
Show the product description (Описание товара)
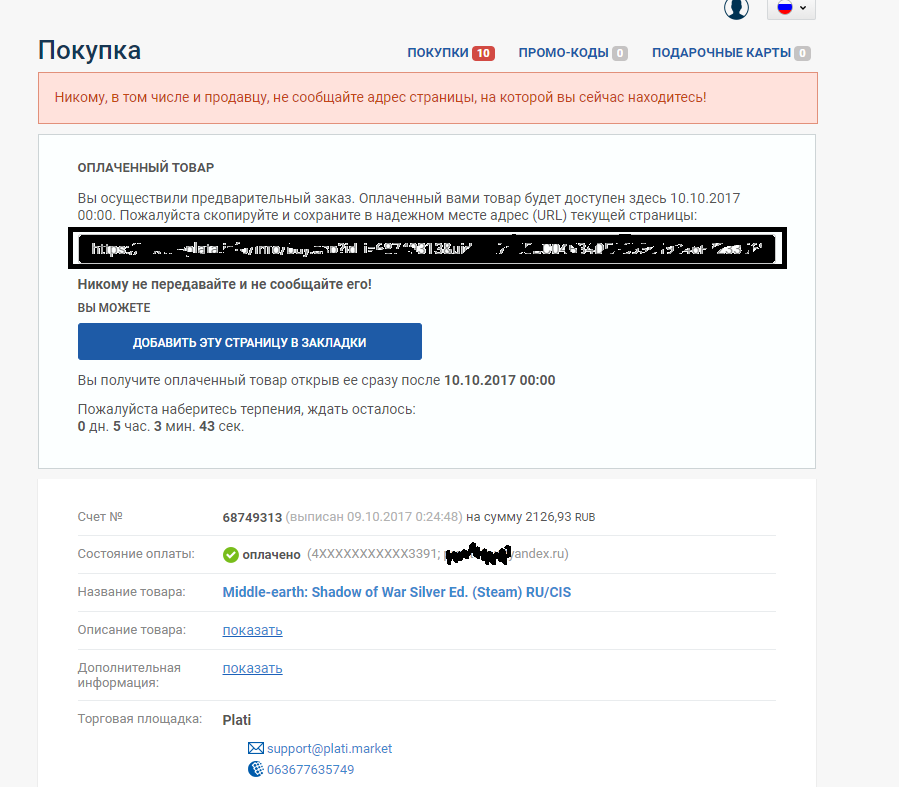[x=252, y=630]
